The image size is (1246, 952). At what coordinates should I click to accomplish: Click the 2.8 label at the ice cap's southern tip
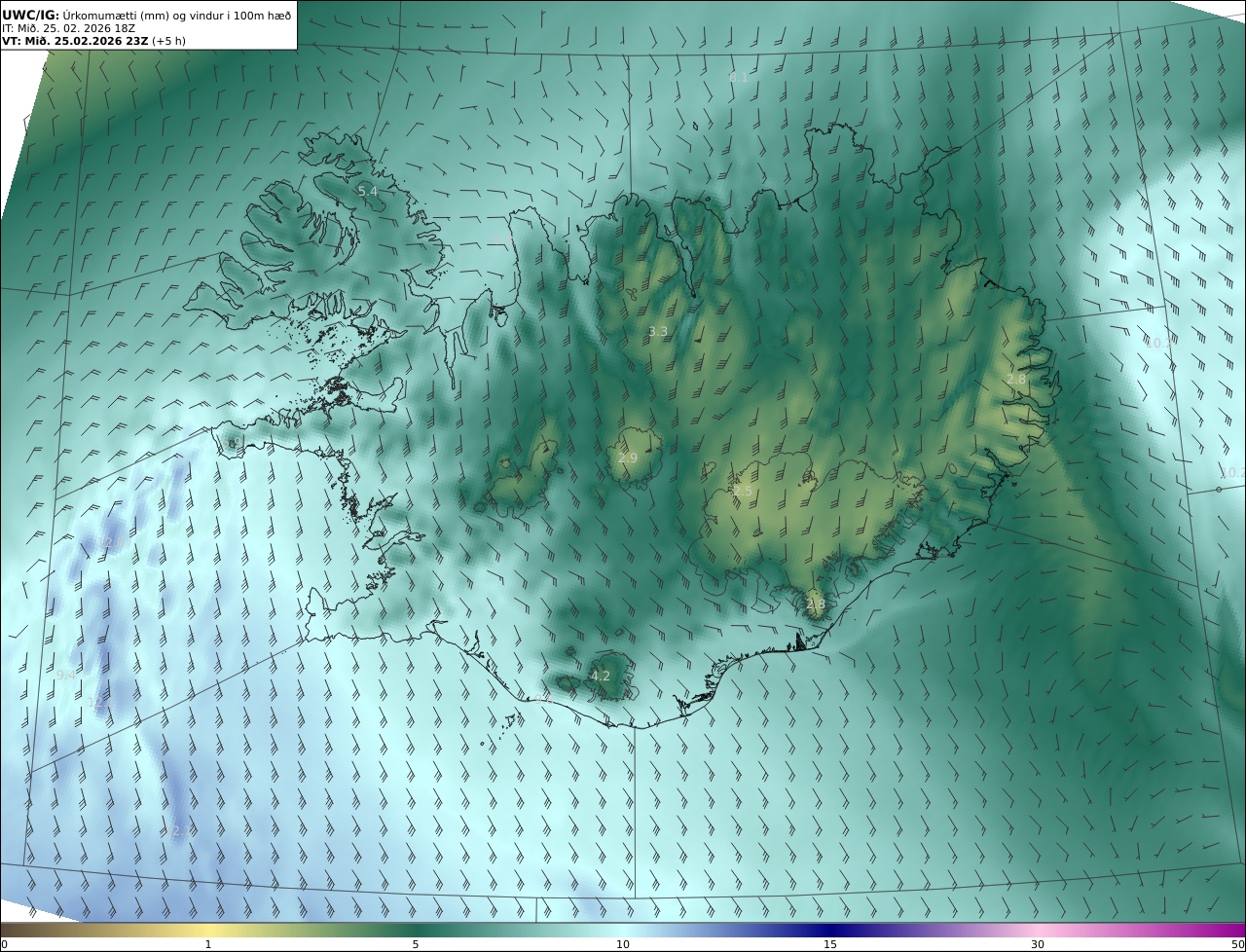tap(816, 604)
